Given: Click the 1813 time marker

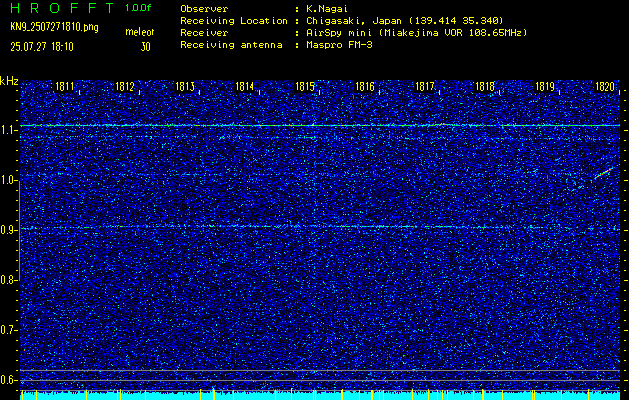Looking at the screenshot, I should pyautogui.click(x=185, y=87).
